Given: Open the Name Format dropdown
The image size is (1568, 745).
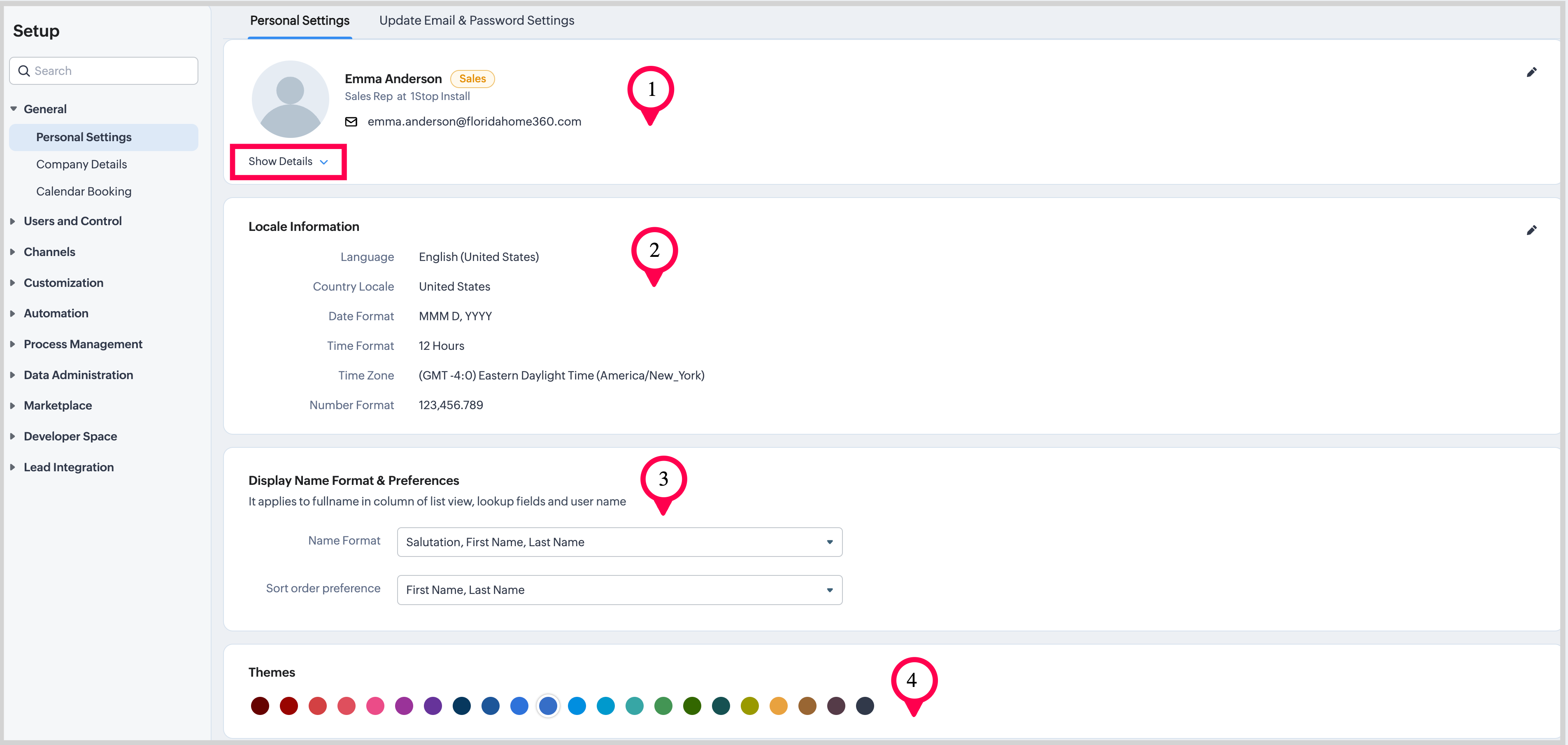Looking at the screenshot, I should [619, 542].
